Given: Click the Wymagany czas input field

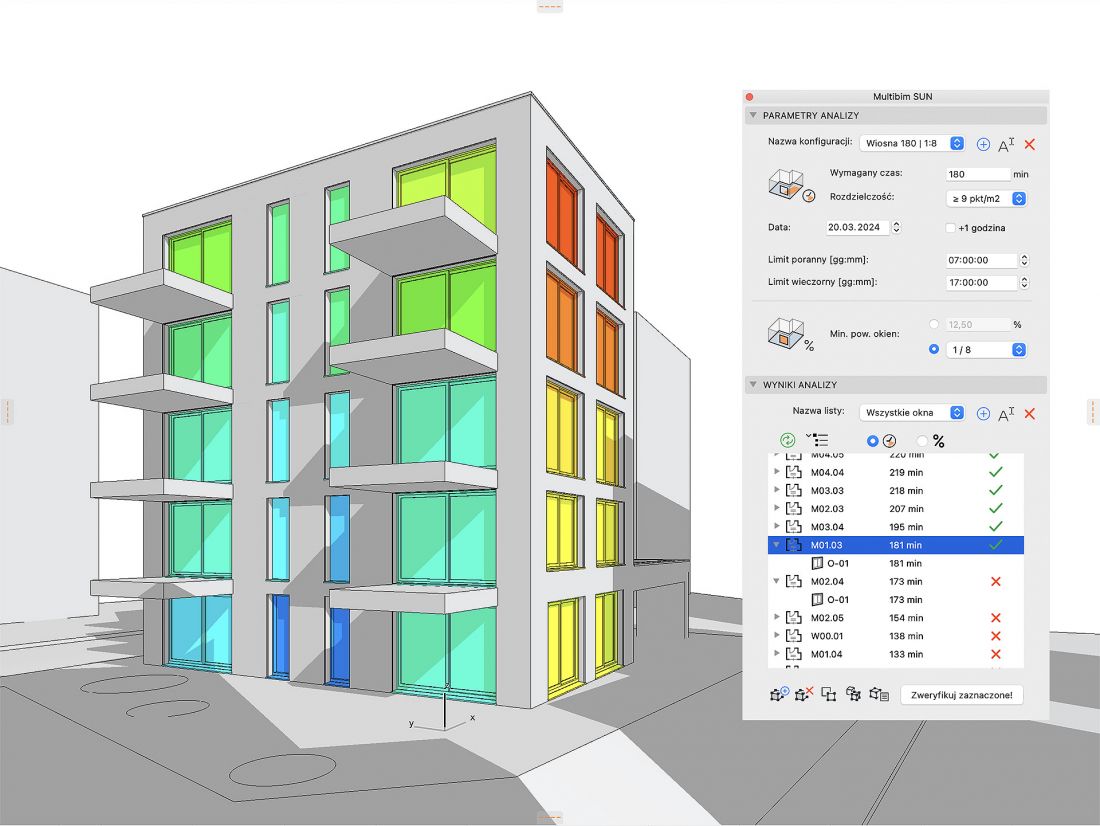Looking at the screenshot, I should 978,174.
